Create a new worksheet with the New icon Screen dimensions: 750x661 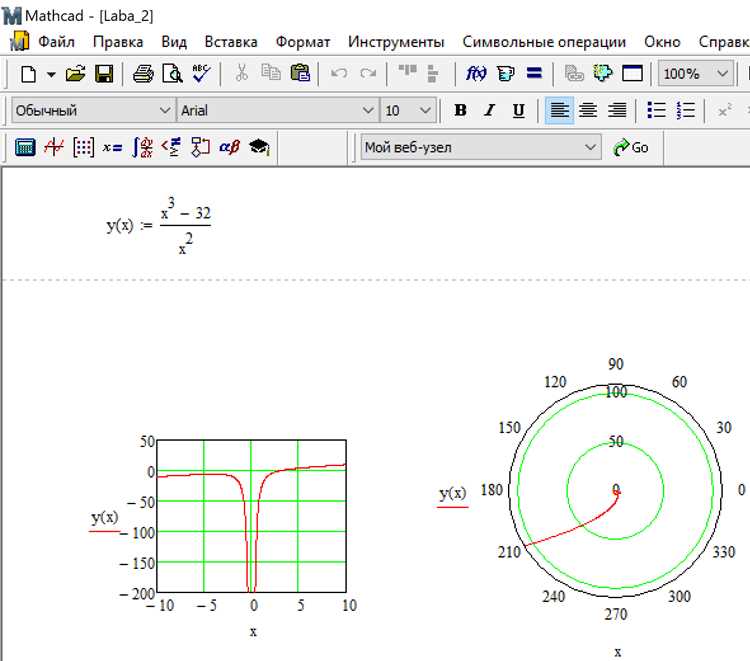(28, 74)
